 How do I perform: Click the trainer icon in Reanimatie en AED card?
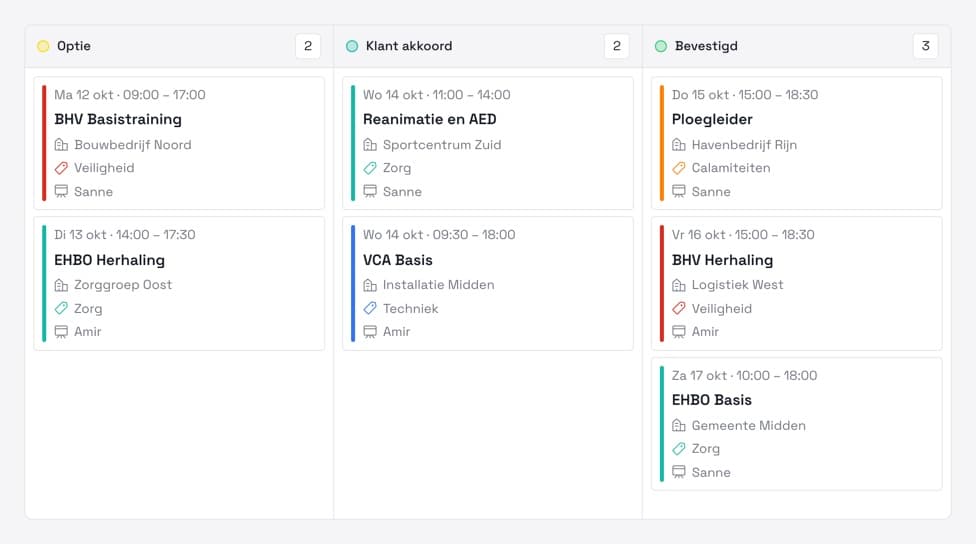coord(370,192)
